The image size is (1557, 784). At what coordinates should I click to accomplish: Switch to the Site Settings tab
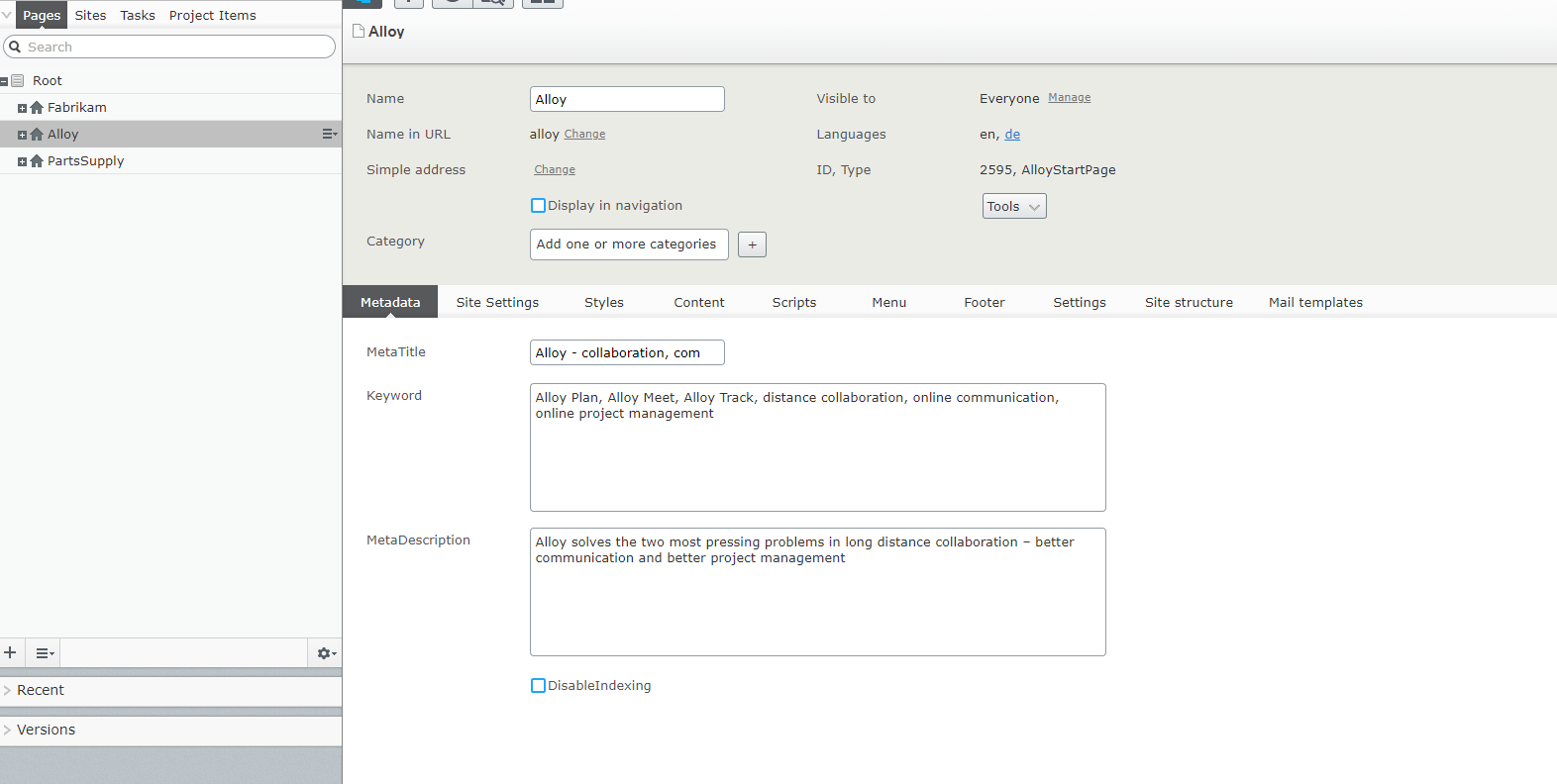497,303
